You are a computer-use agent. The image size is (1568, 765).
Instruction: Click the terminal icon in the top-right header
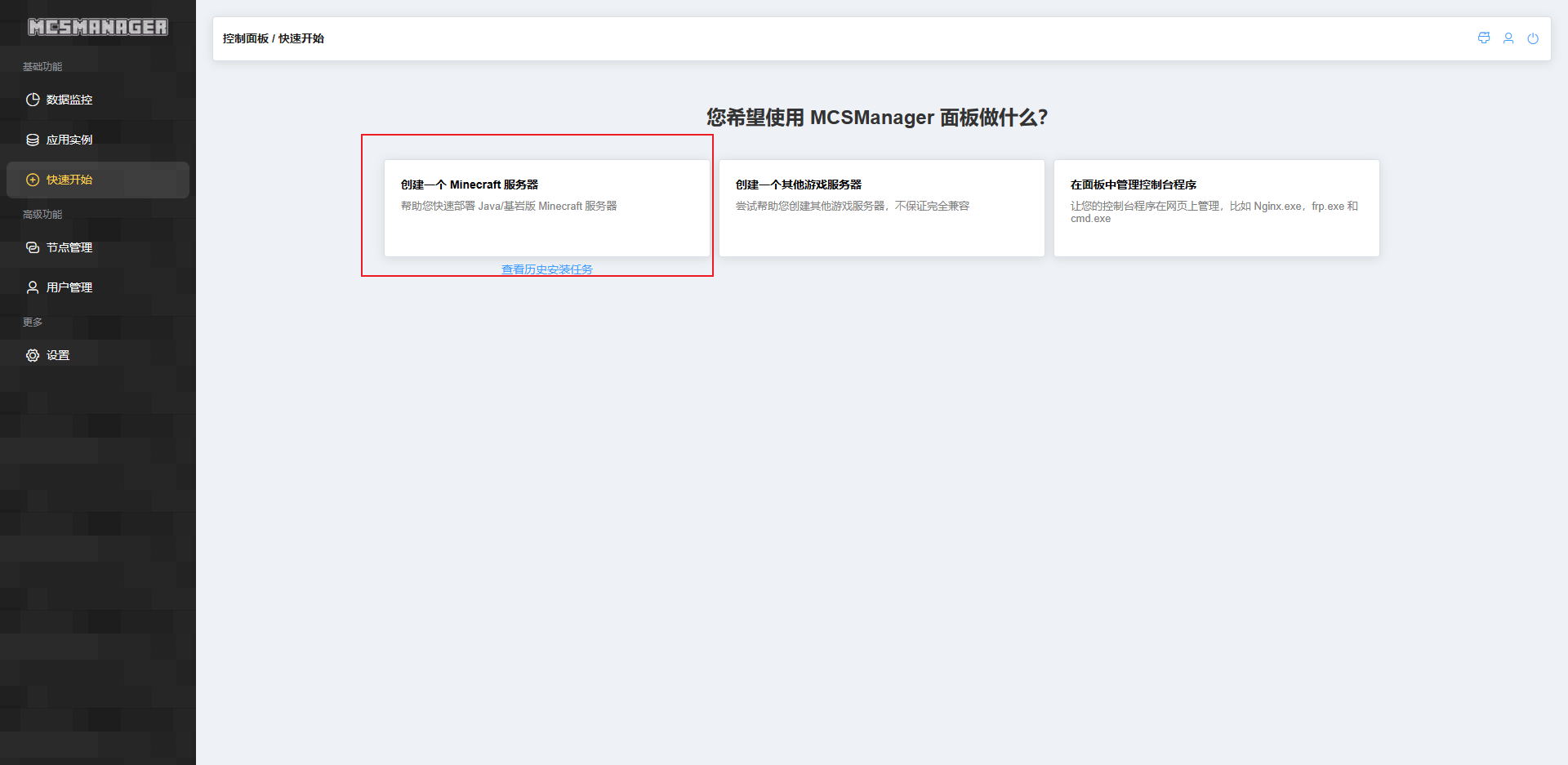(x=1484, y=38)
